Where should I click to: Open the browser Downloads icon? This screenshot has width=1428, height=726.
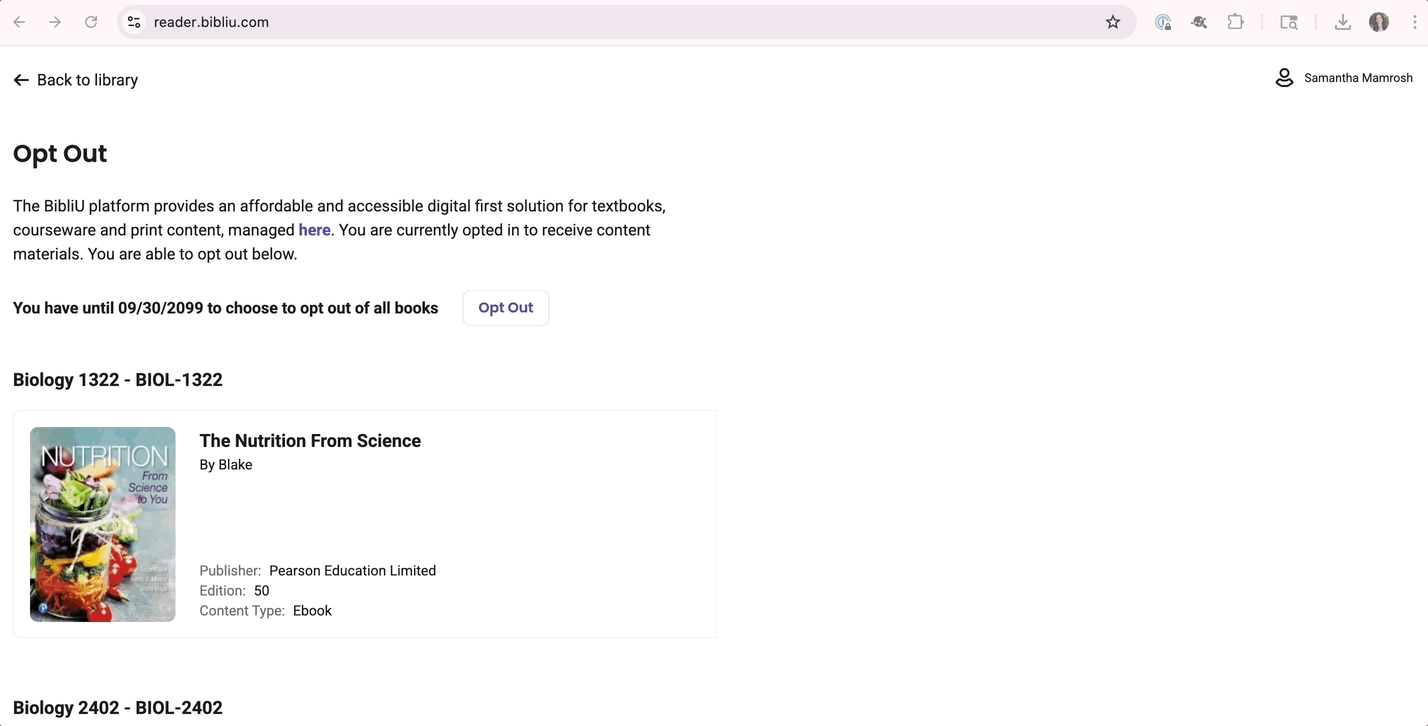tap(1343, 22)
